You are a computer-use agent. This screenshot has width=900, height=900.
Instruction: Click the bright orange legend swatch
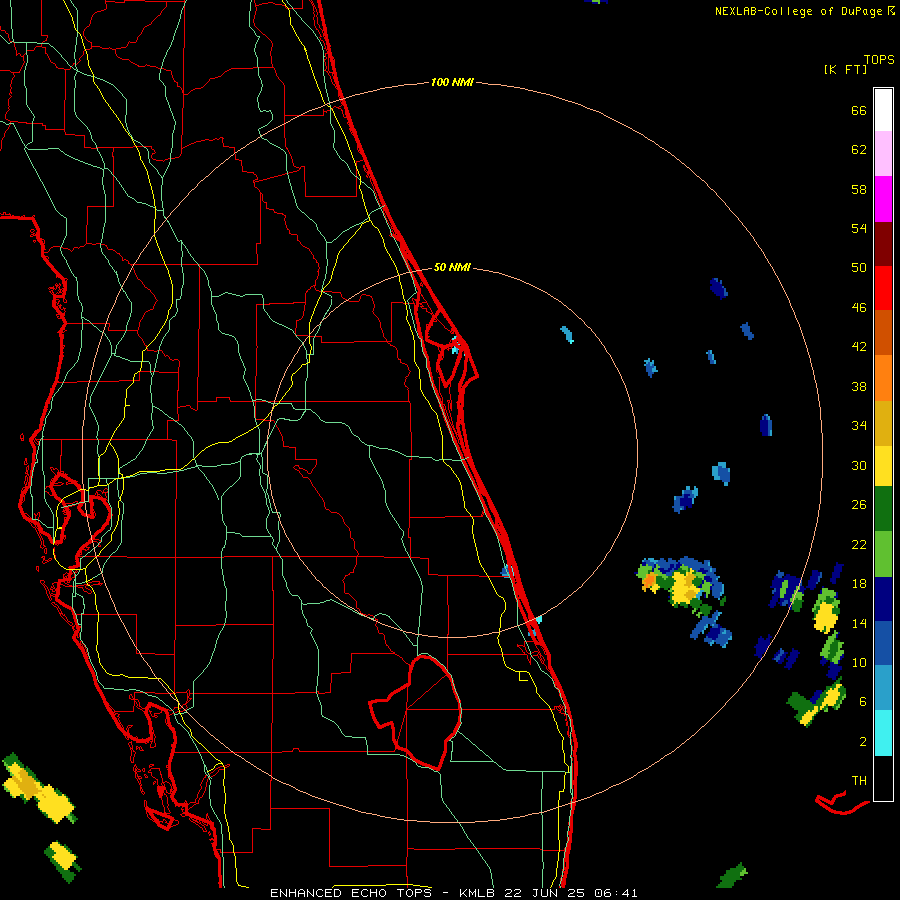pos(883,378)
